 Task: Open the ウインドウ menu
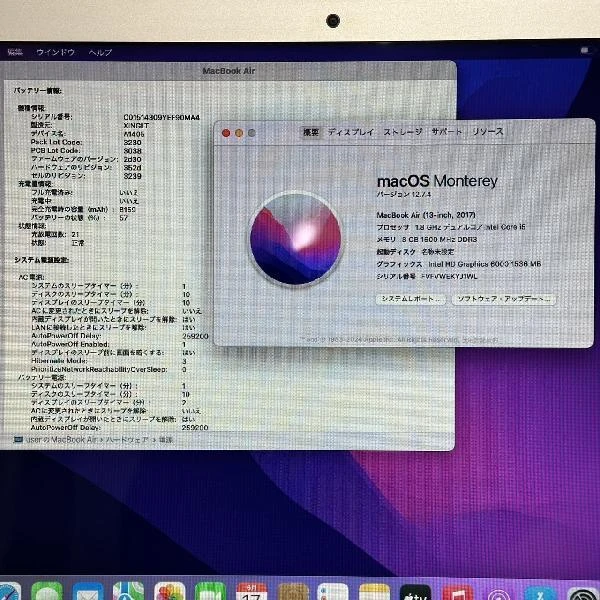pos(55,52)
